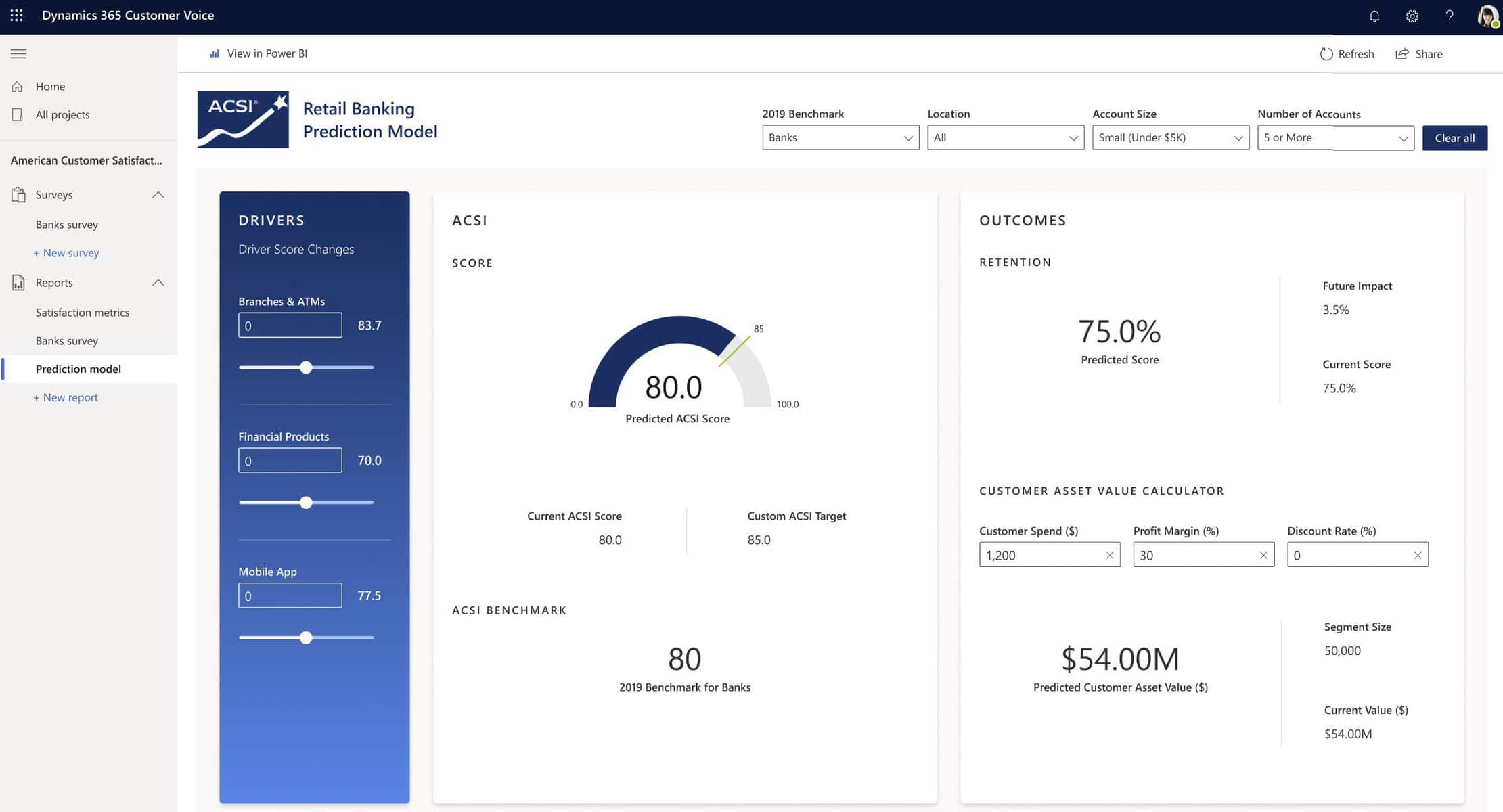Click the Share button label
The height and width of the screenshot is (812, 1503).
click(x=1429, y=54)
